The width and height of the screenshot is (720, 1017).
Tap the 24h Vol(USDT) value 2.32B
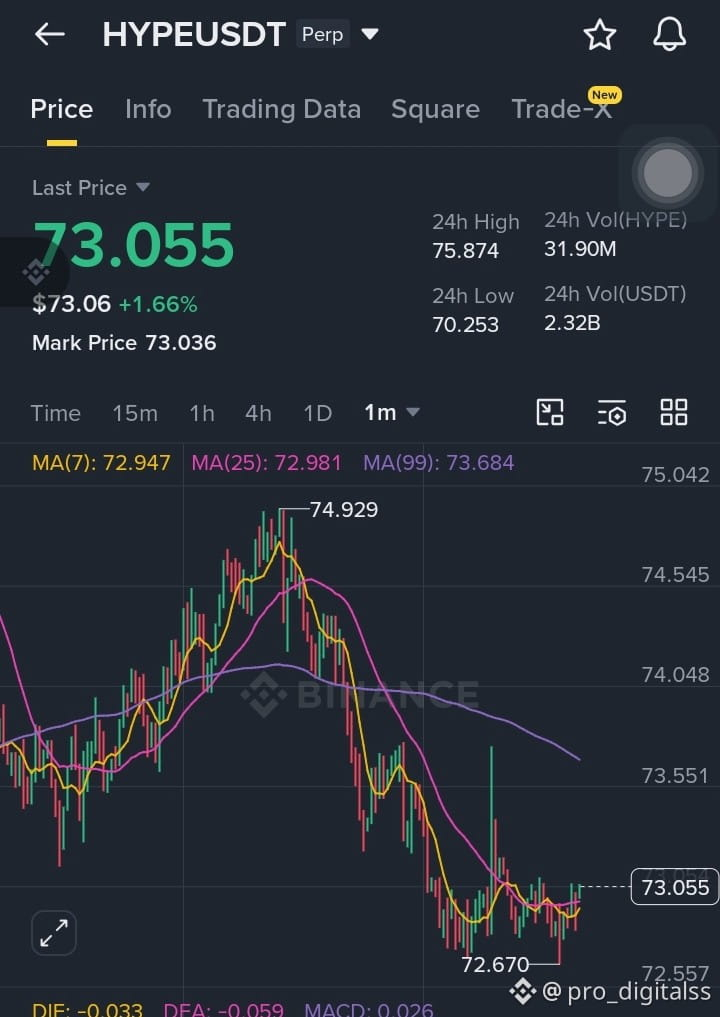[x=572, y=323]
